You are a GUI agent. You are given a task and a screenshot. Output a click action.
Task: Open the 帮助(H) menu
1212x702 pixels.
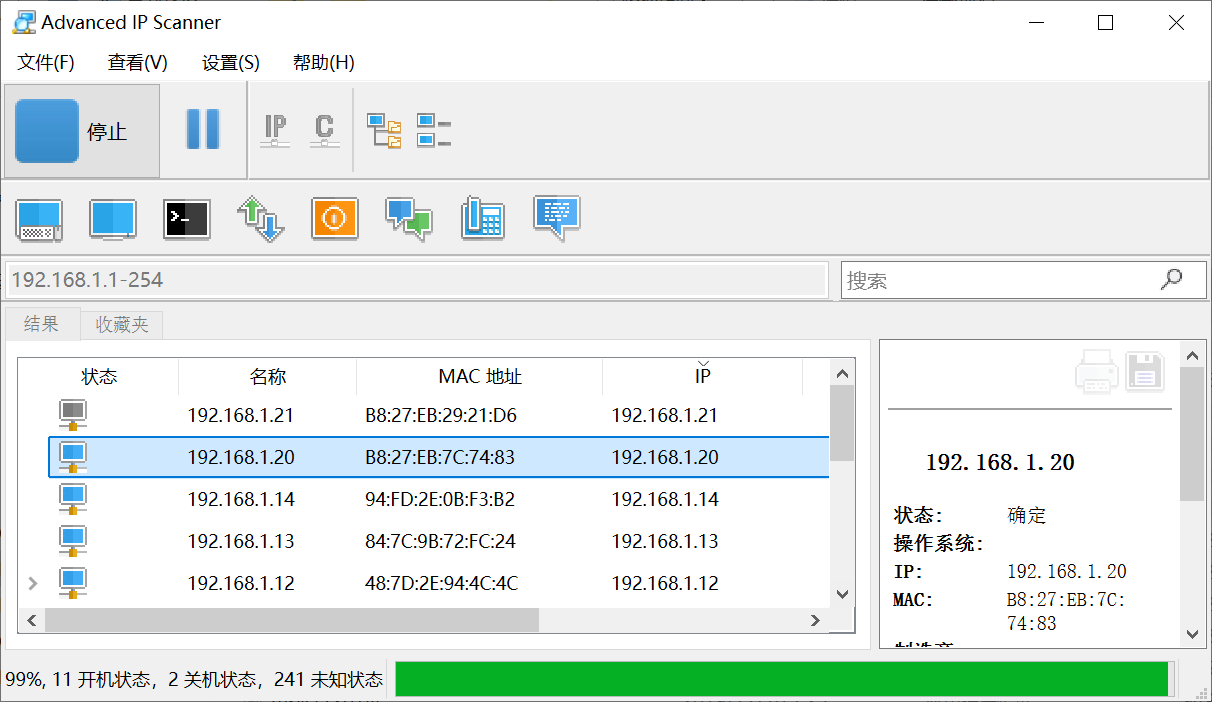[324, 63]
